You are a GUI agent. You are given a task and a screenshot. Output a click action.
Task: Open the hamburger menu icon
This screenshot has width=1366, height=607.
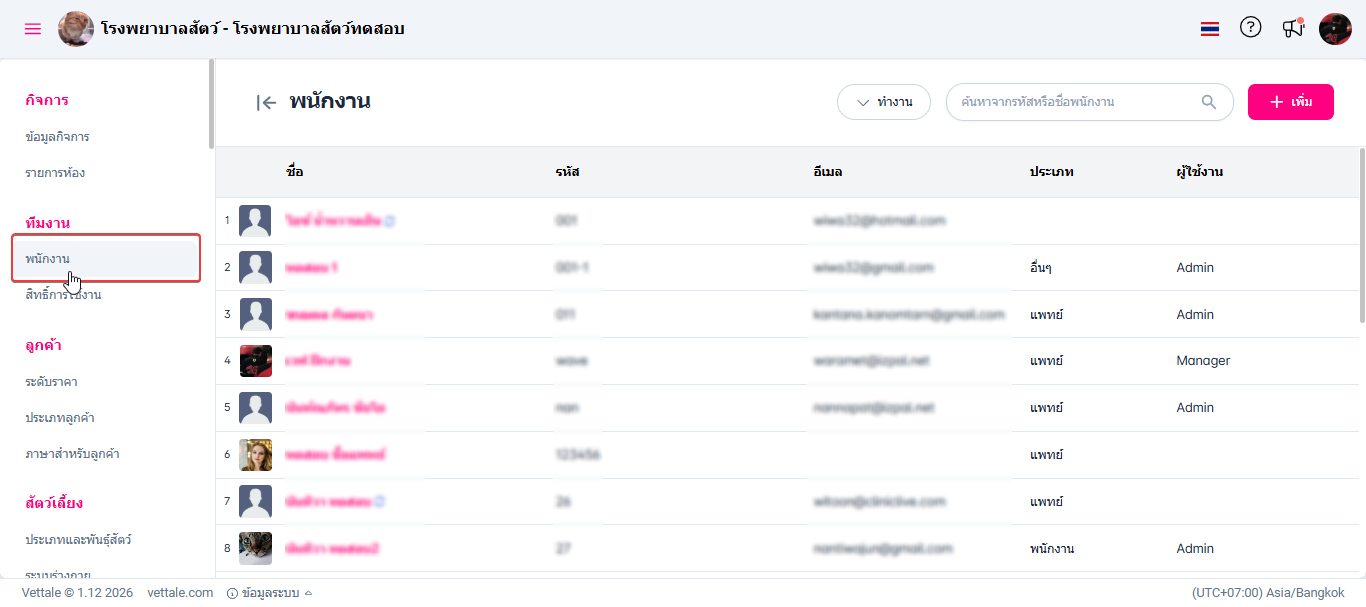[33, 29]
